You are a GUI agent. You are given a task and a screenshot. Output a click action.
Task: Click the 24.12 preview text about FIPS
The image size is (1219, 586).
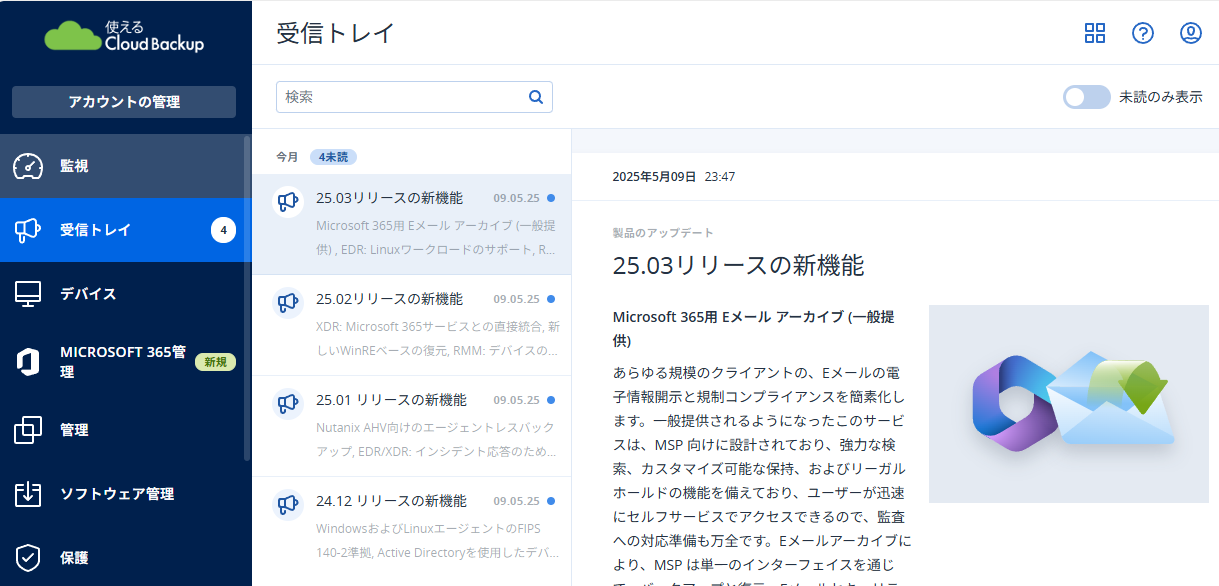(x=437, y=541)
